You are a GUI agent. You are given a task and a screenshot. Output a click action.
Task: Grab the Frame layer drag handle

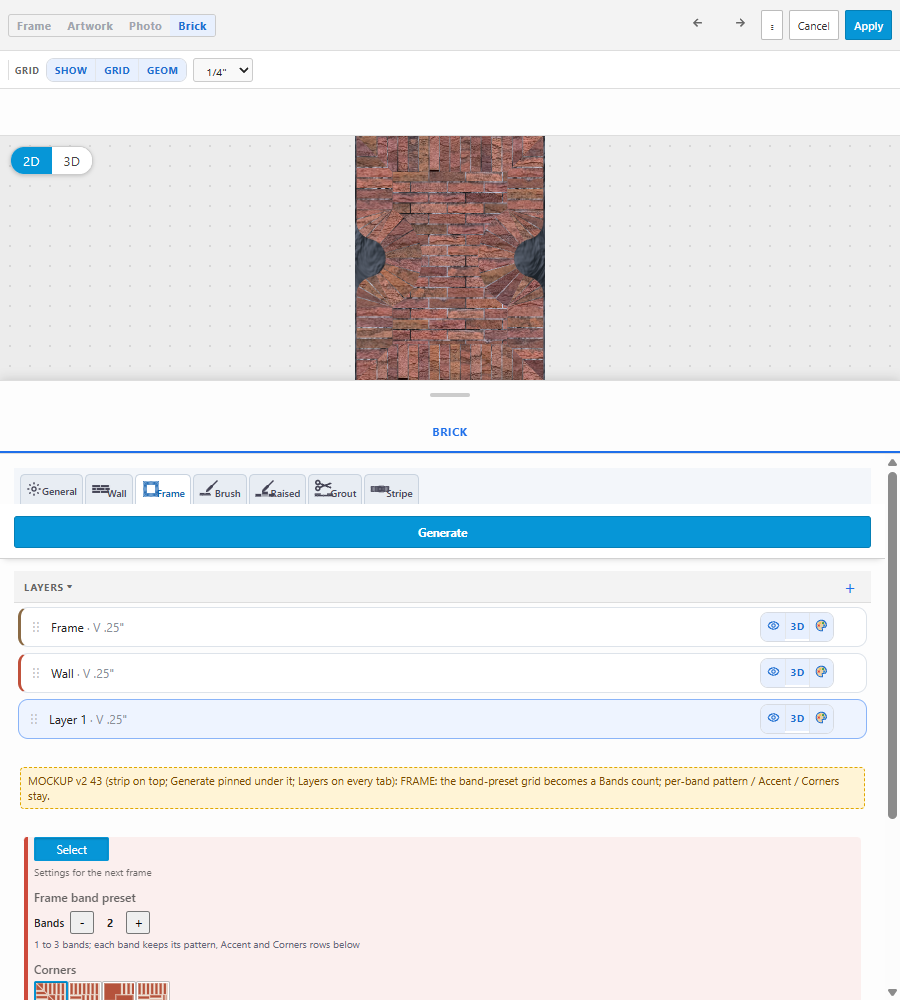(36, 628)
